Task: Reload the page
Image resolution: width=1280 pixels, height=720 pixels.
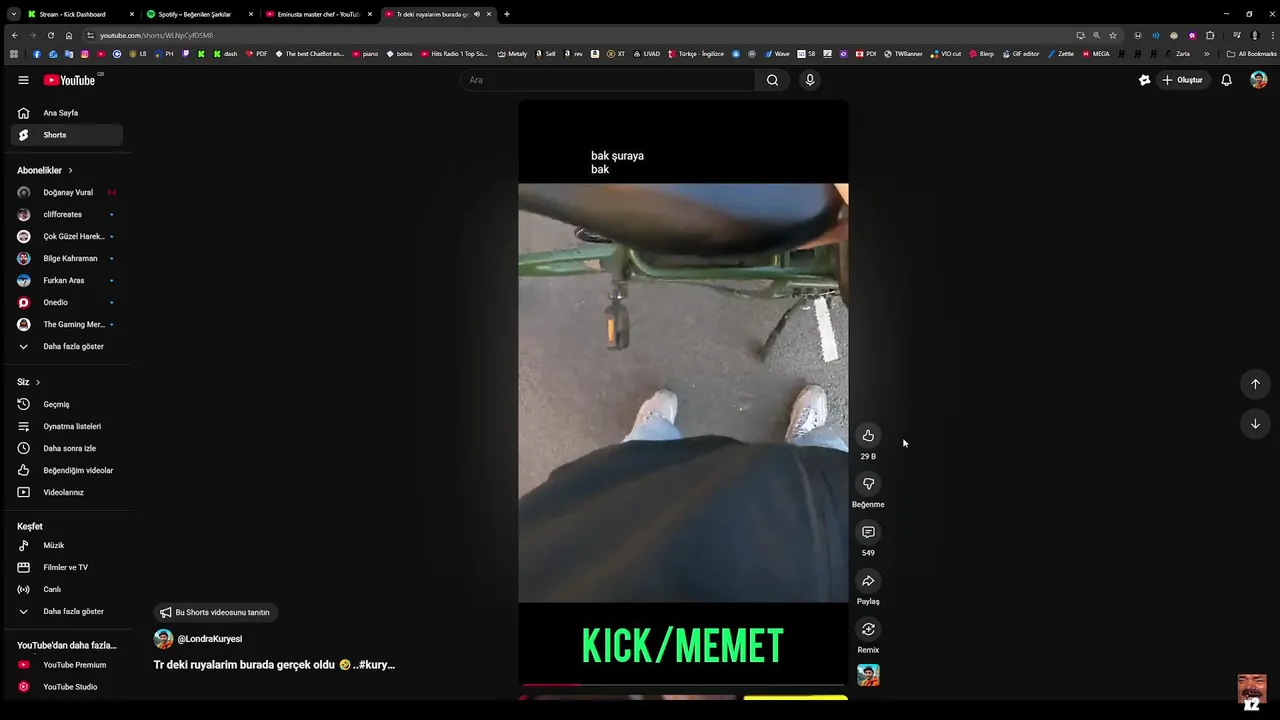Action: (x=51, y=35)
